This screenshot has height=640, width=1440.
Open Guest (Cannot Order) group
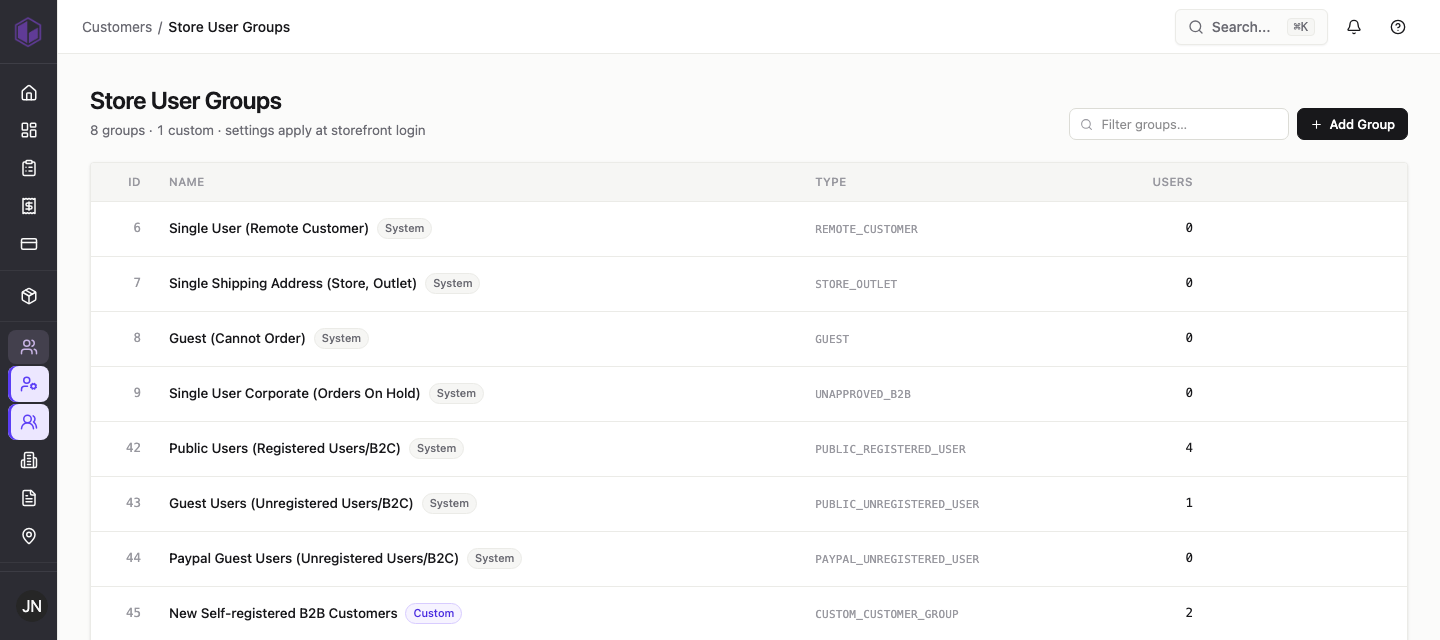[x=237, y=338]
